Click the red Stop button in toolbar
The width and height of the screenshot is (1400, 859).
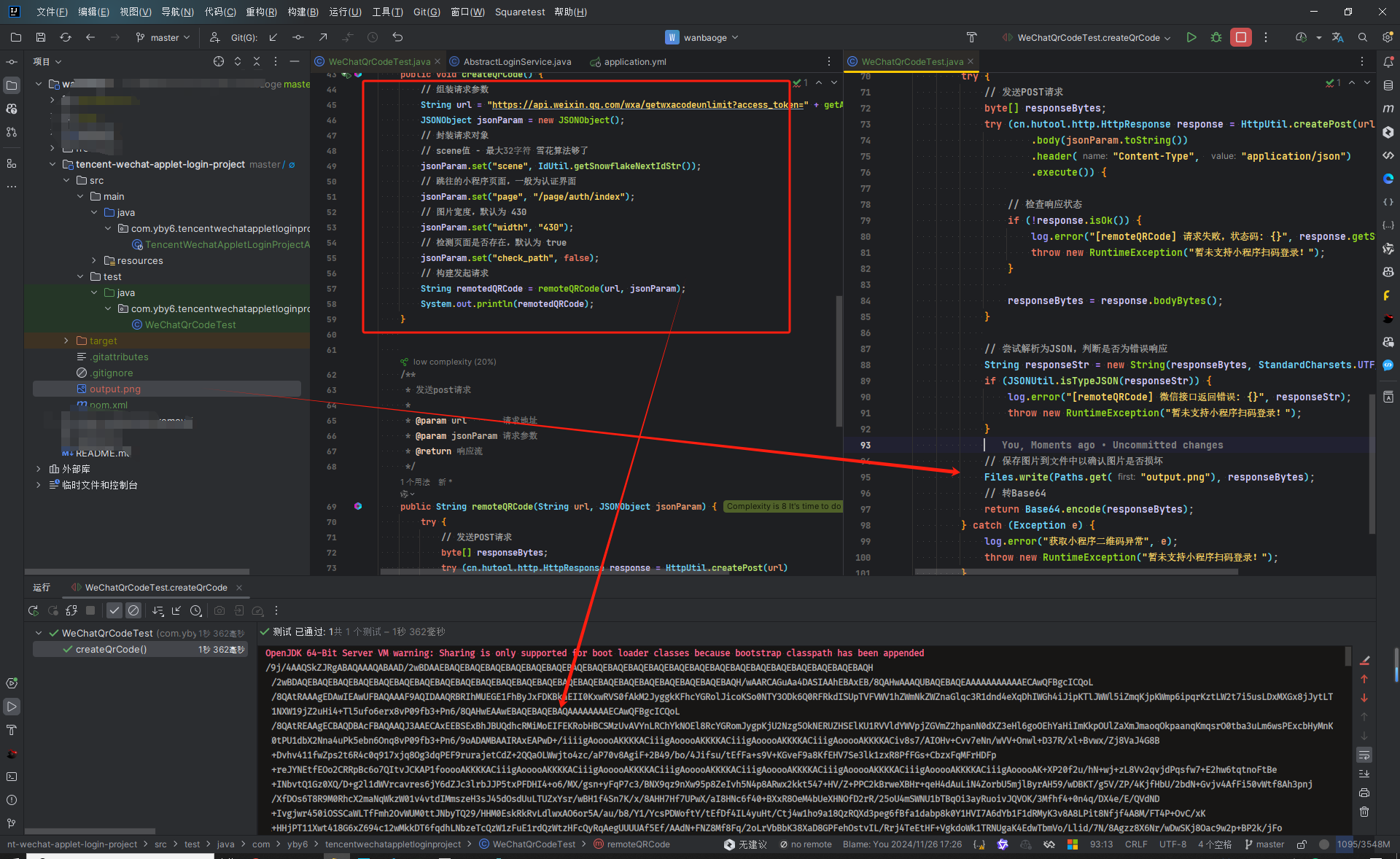pos(1240,37)
